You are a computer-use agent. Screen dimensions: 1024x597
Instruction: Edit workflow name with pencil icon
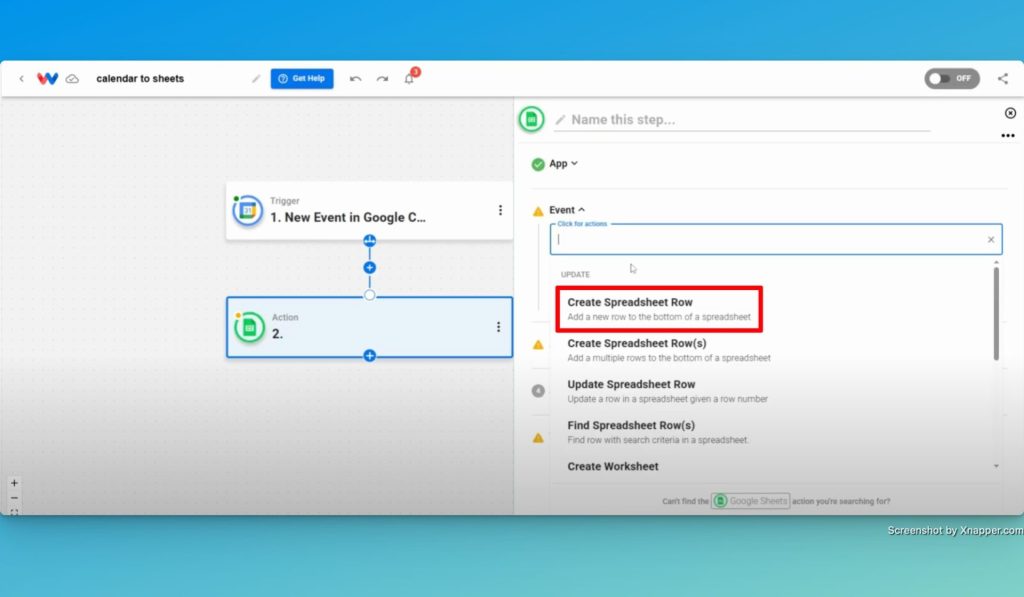coord(256,79)
